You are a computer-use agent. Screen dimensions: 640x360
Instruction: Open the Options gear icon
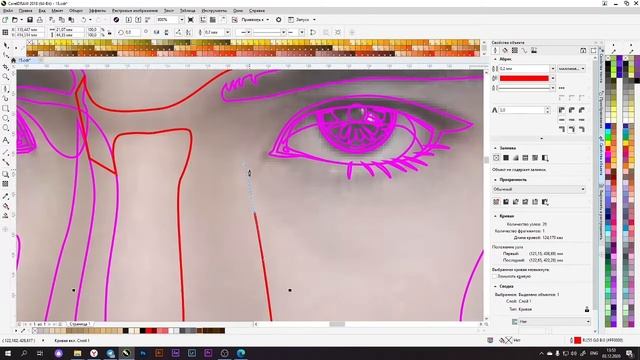pos(279,20)
